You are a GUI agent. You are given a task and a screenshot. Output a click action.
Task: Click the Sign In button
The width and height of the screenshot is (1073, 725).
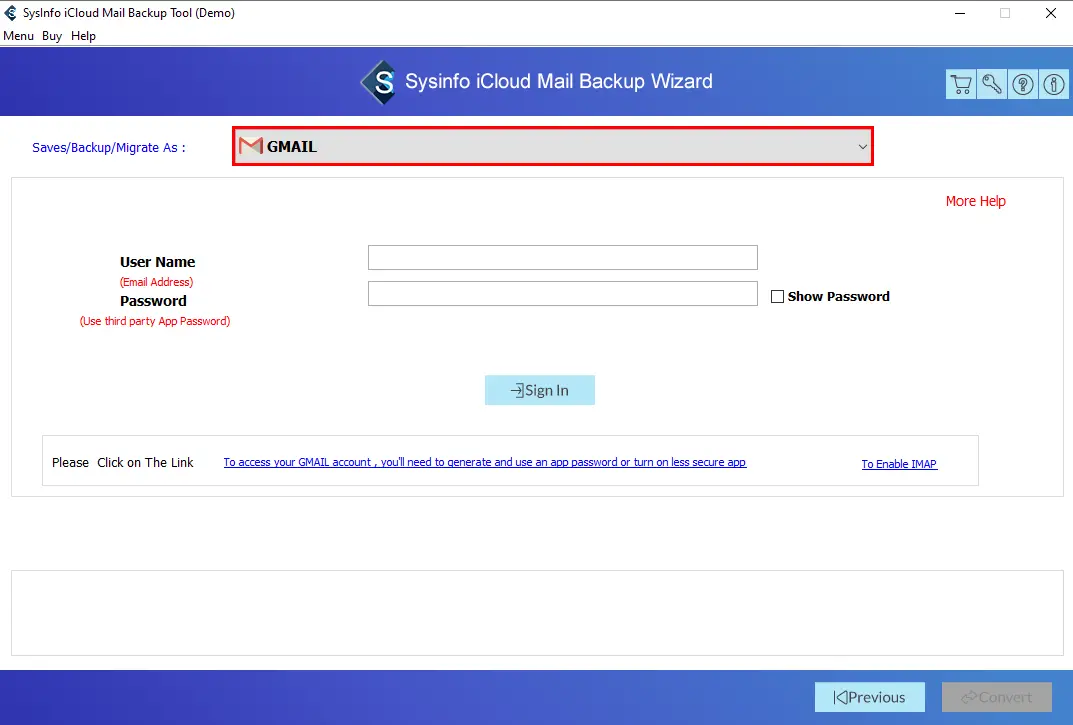[540, 390]
